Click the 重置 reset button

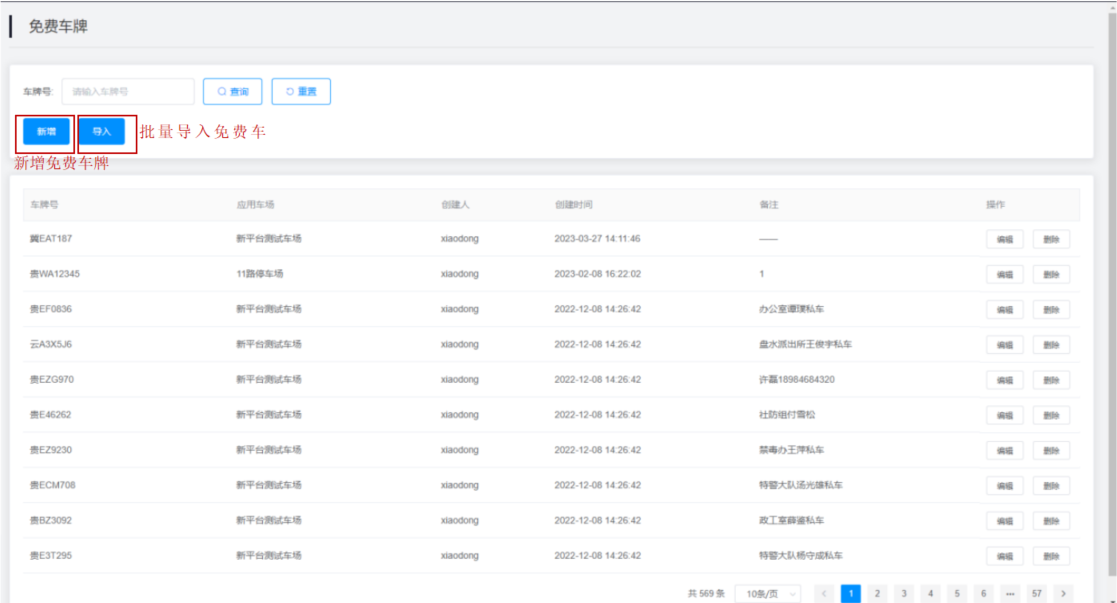coord(301,92)
